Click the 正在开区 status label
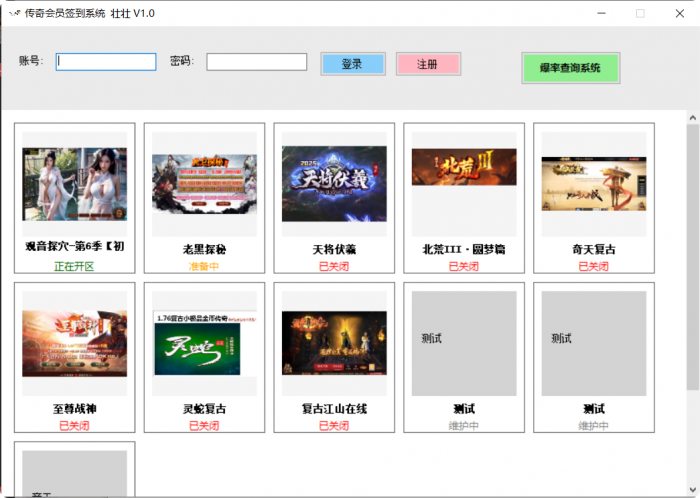Viewport: 700px width, 498px height. 75,267
